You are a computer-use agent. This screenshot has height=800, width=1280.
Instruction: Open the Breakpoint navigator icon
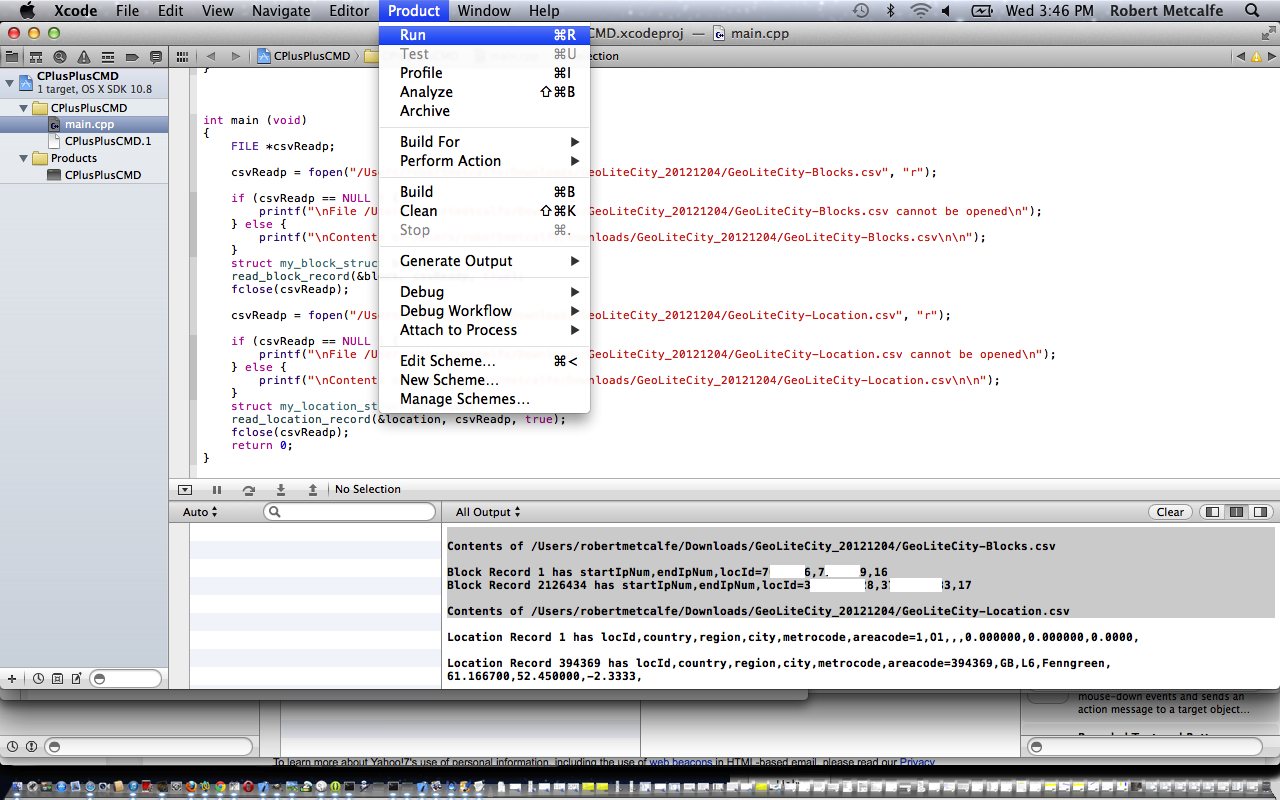point(131,57)
